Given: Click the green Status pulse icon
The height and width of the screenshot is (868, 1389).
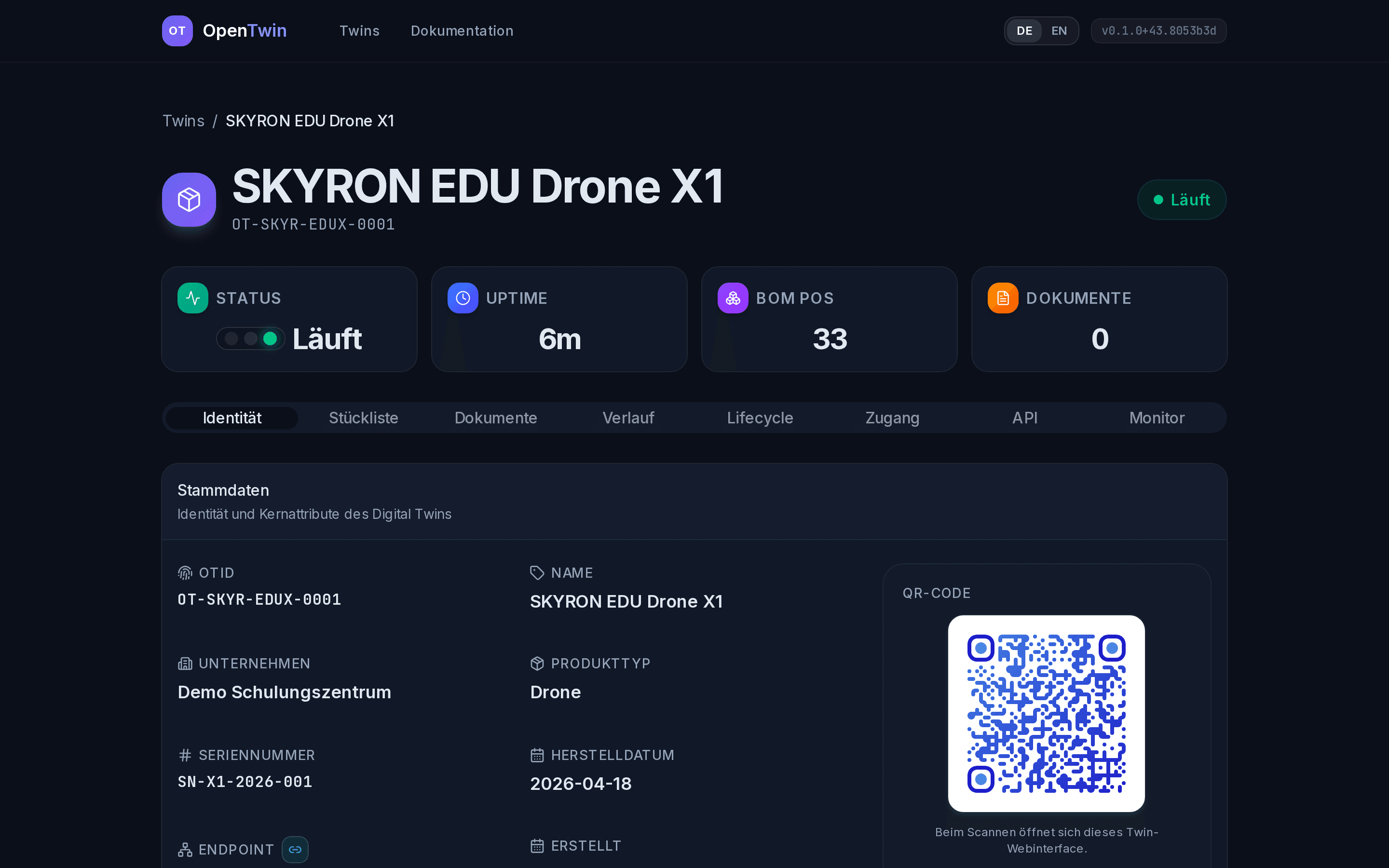Looking at the screenshot, I should [x=193, y=298].
